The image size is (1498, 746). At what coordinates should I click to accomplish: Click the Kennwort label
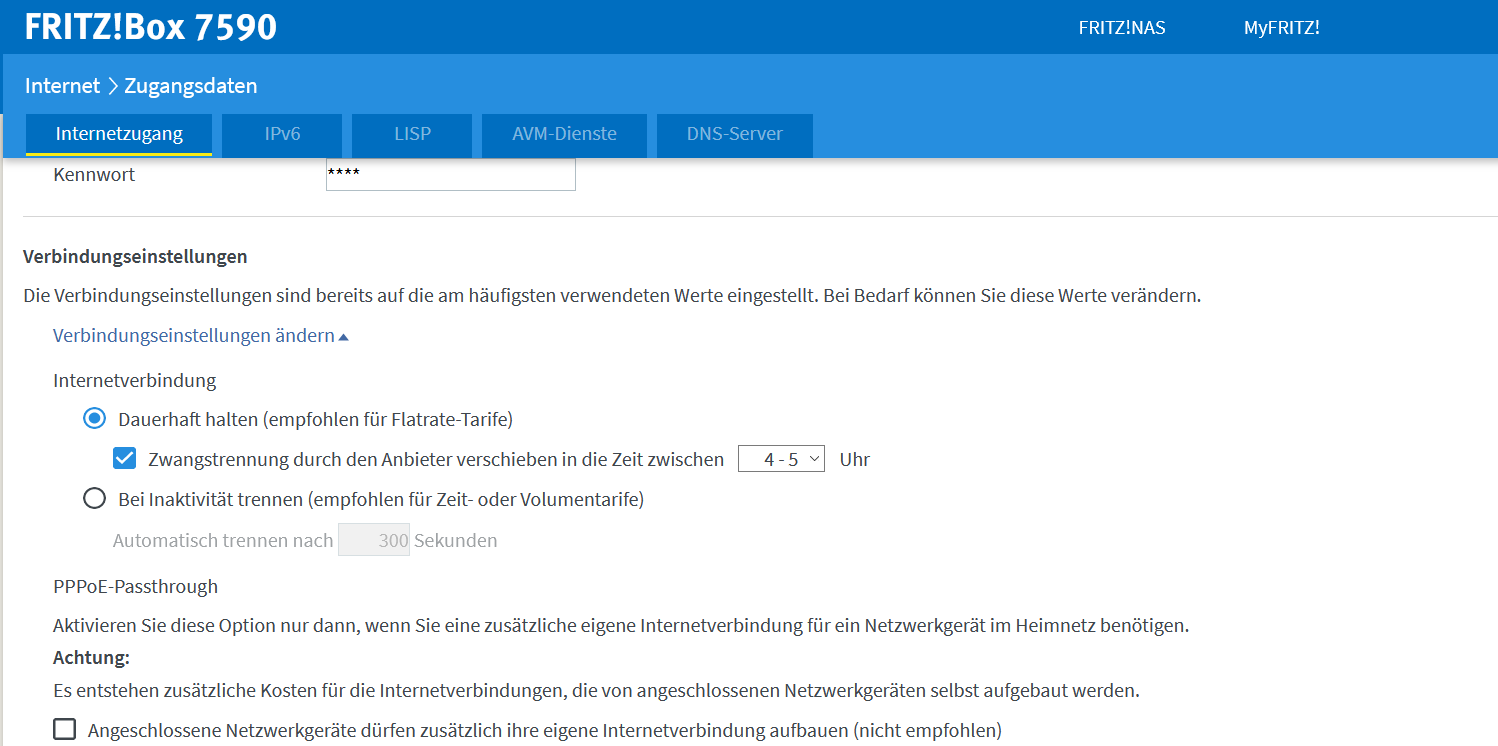94,175
